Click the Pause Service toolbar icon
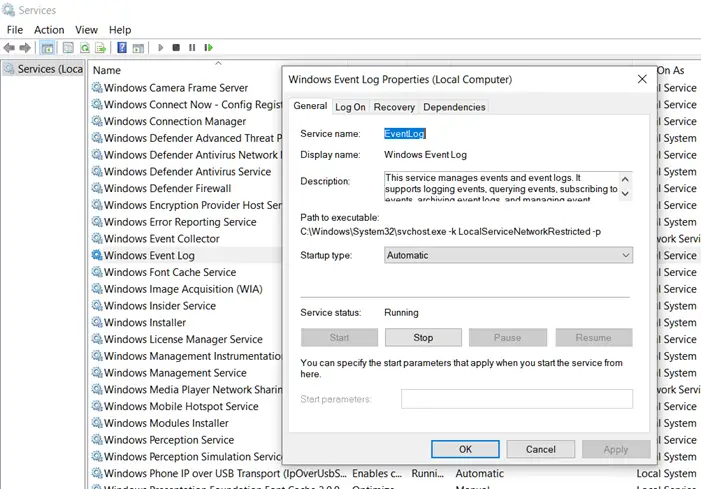 tap(192, 47)
